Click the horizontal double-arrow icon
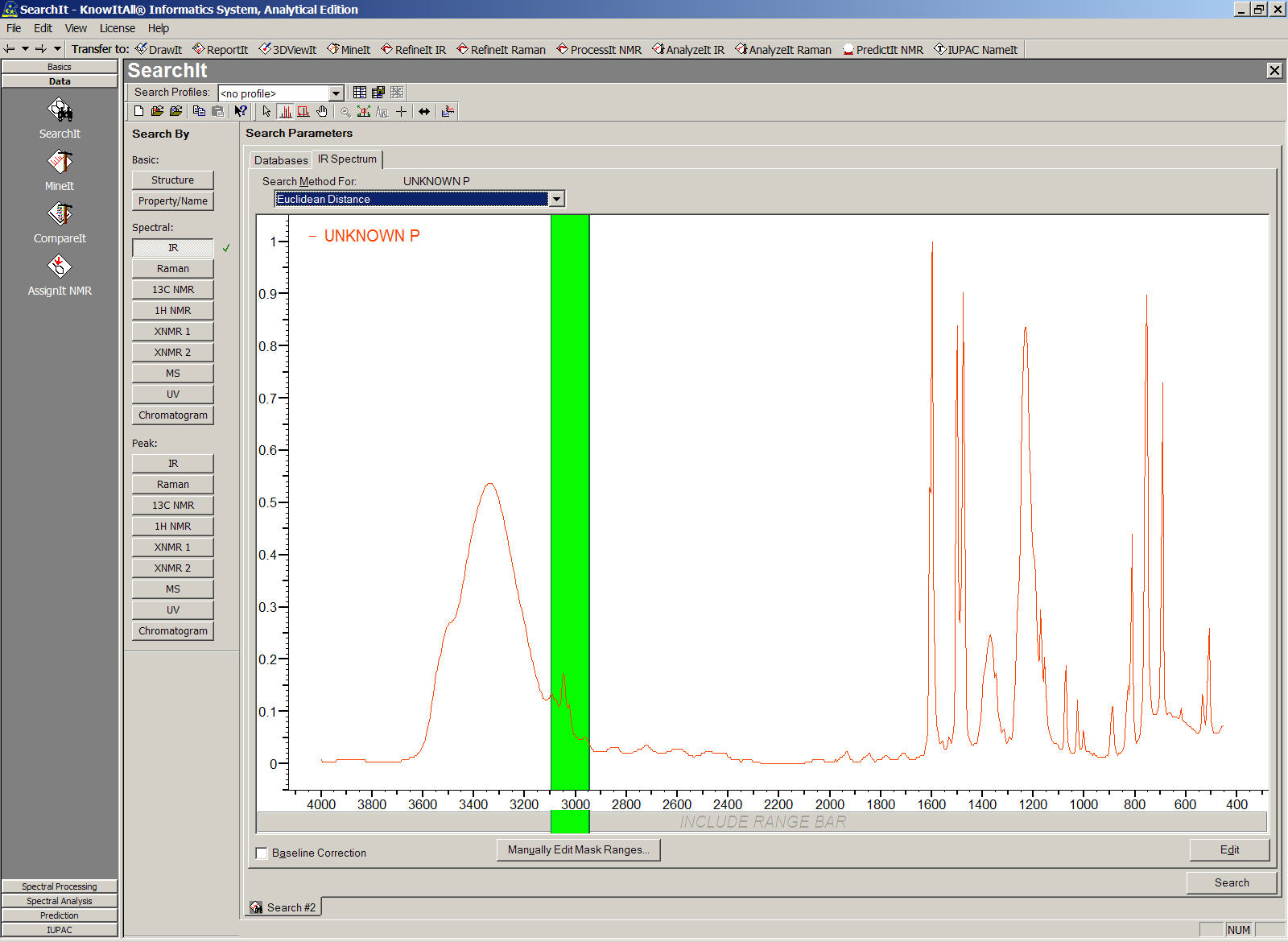The height and width of the screenshot is (942, 1288). (424, 111)
